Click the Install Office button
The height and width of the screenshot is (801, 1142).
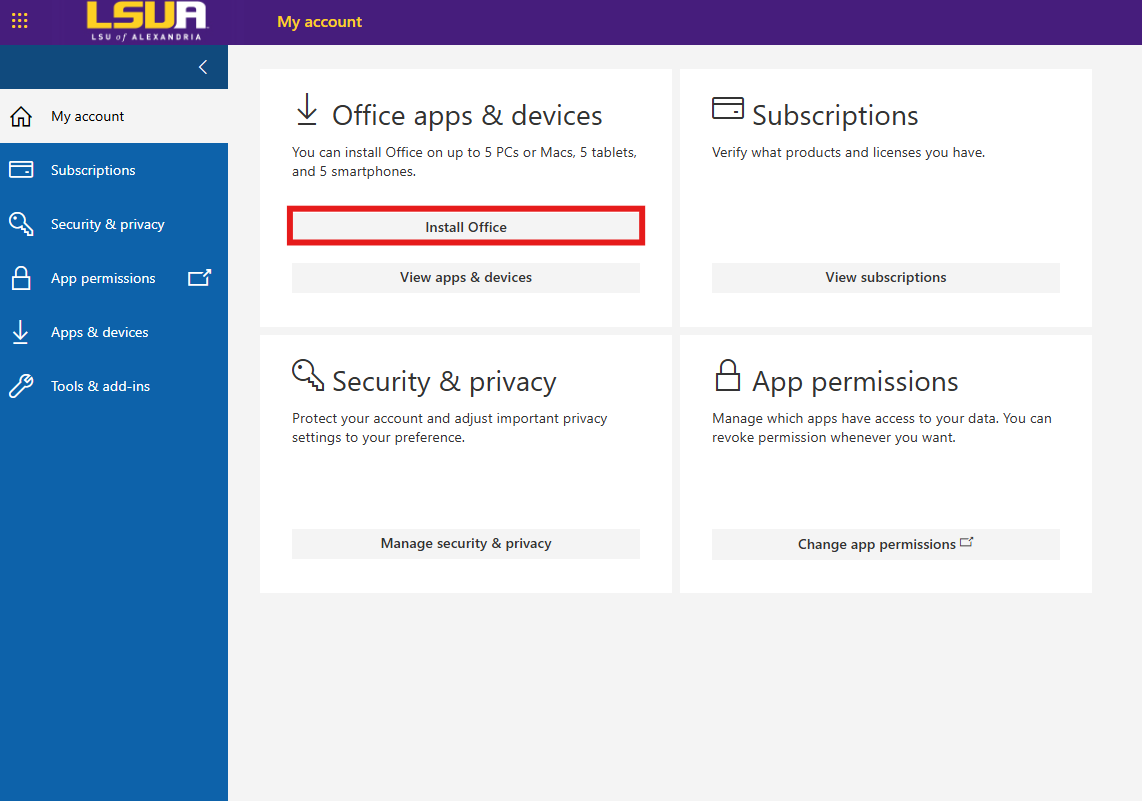[466, 227]
